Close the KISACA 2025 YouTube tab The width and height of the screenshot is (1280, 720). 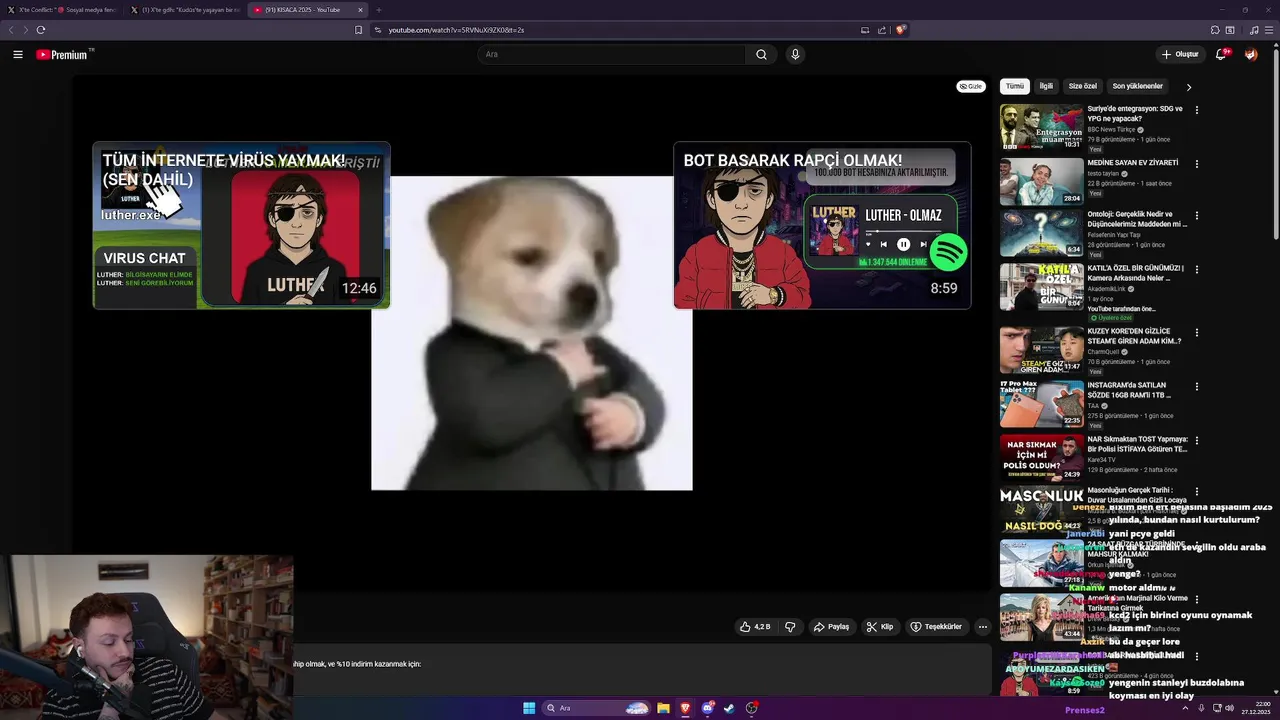(x=361, y=10)
